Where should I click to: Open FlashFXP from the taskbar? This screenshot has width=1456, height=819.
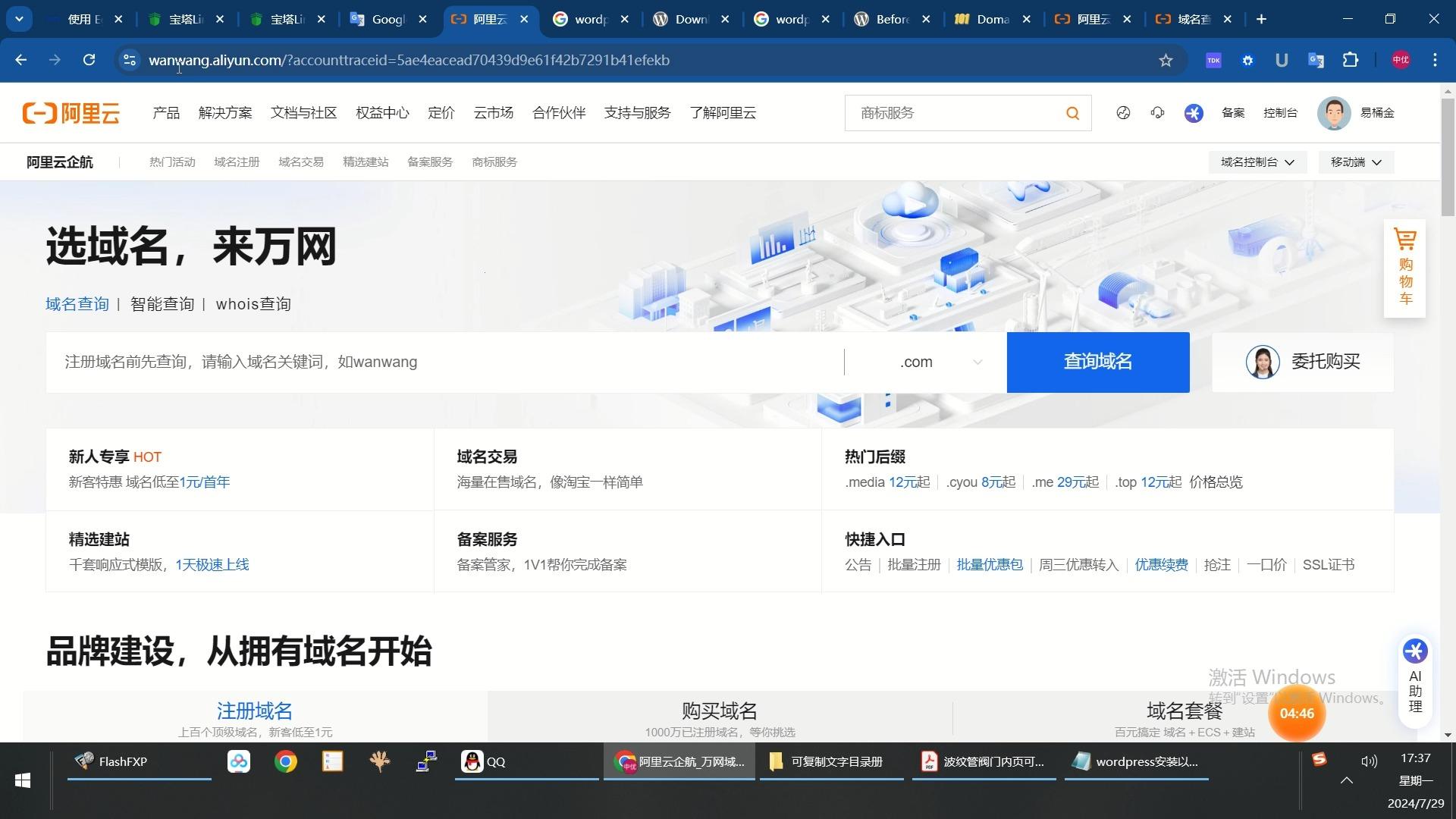(139, 761)
